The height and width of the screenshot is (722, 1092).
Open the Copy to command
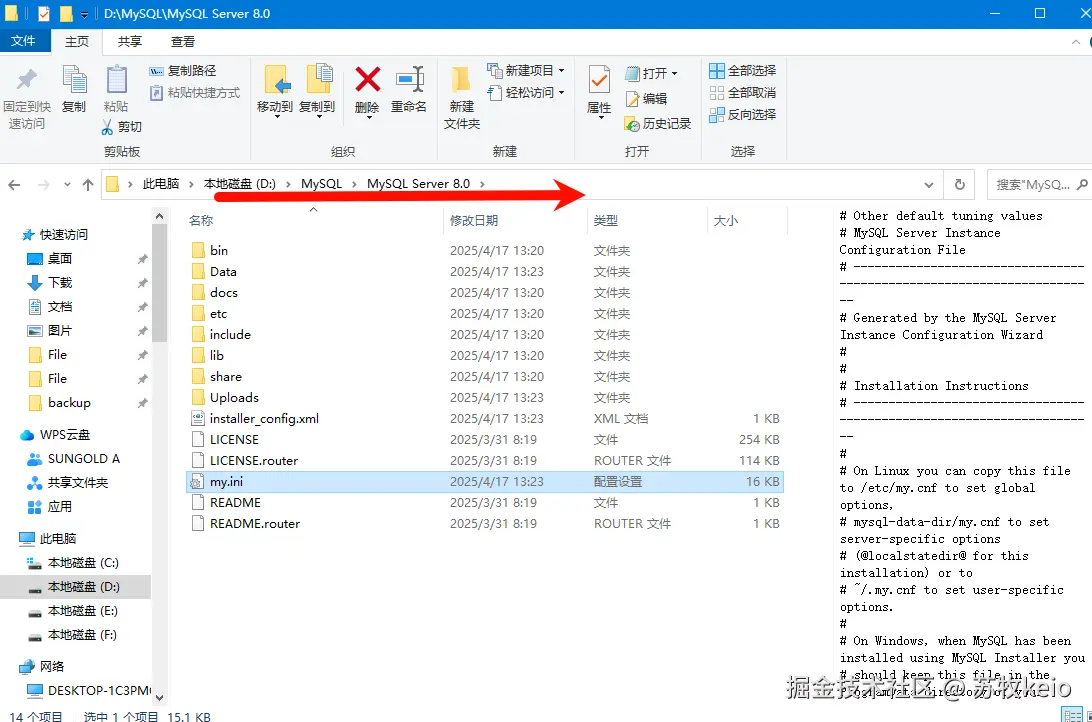click(318, 91)
